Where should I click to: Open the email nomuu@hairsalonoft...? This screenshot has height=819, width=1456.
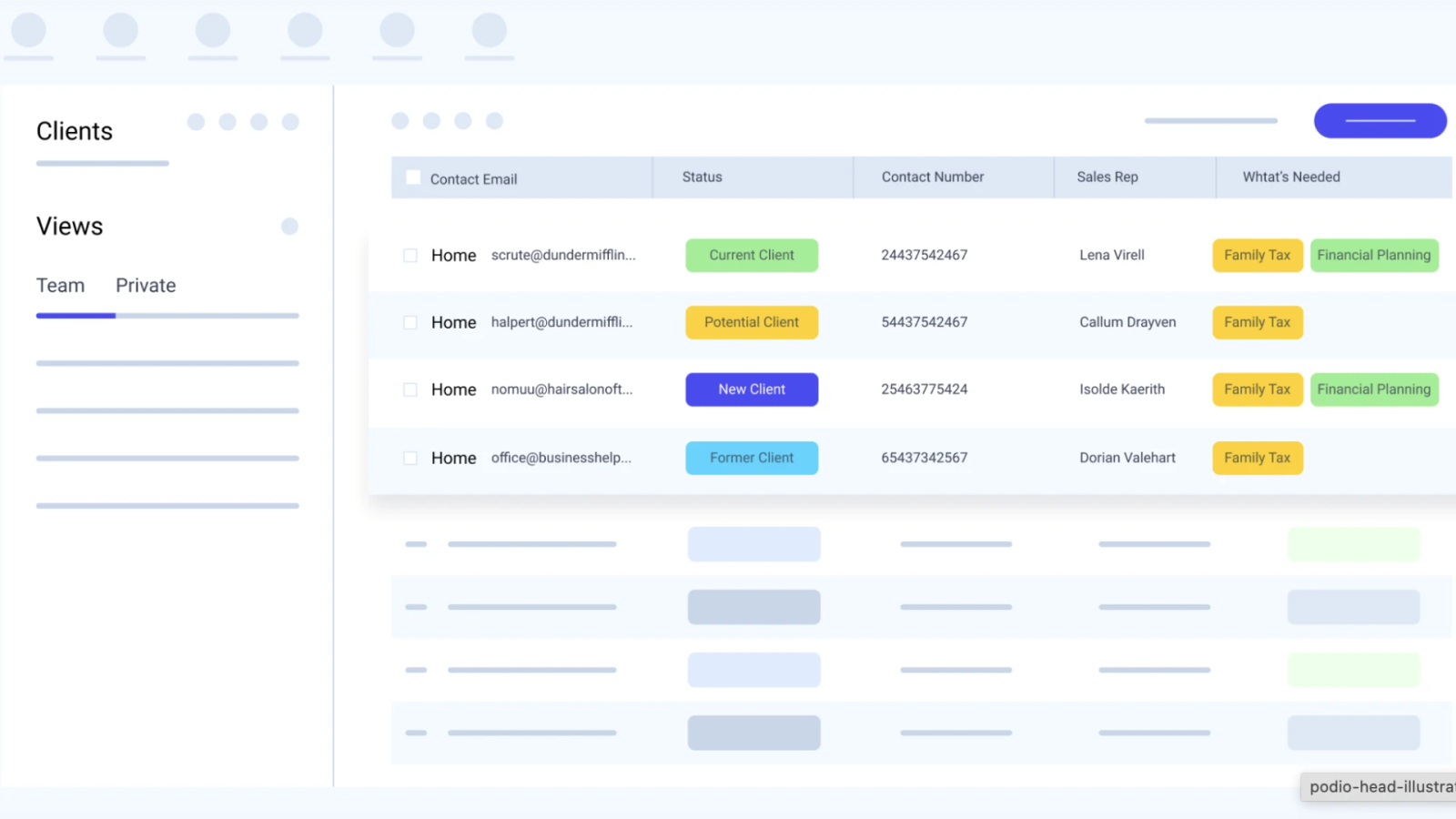(561, 389)
